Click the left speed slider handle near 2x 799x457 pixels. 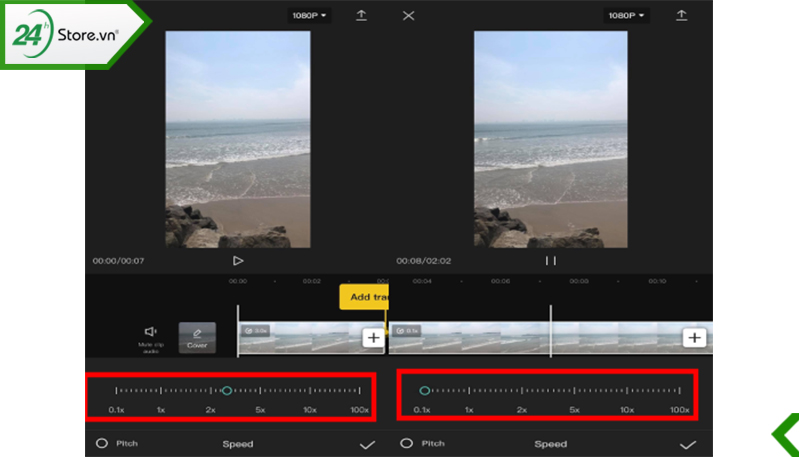[227, 390]
